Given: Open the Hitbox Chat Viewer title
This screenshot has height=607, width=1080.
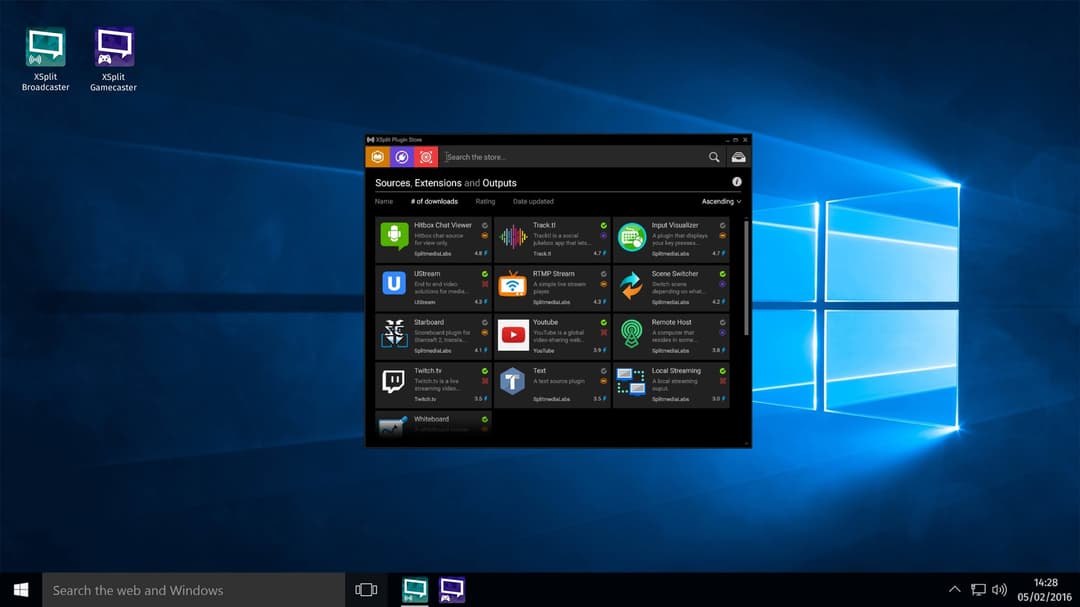Looking at the screenshot, I should [x=443, y=225].
